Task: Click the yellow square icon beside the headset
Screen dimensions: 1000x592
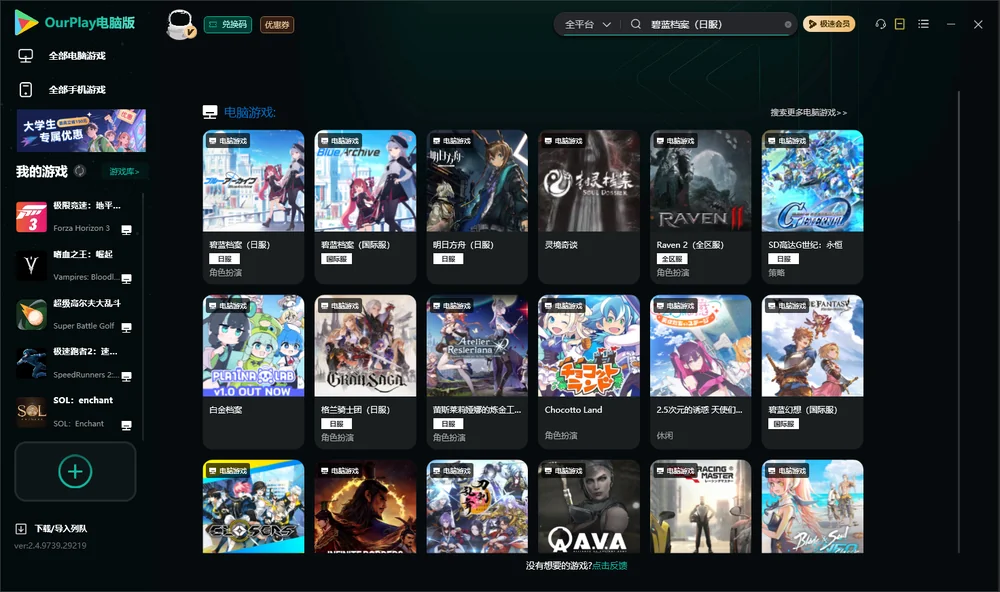Action: click(x=900, y=24)
